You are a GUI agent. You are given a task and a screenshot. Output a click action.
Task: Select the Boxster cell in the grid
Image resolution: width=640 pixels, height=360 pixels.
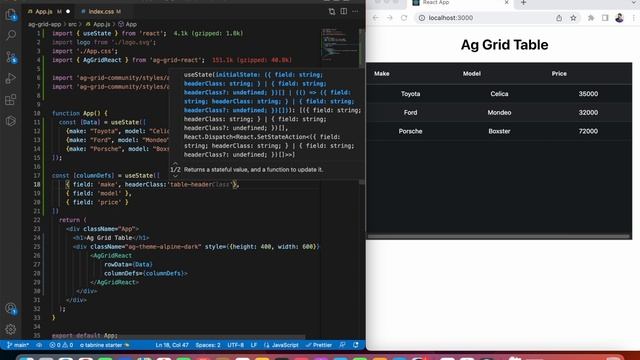click(x=499, y=131)
